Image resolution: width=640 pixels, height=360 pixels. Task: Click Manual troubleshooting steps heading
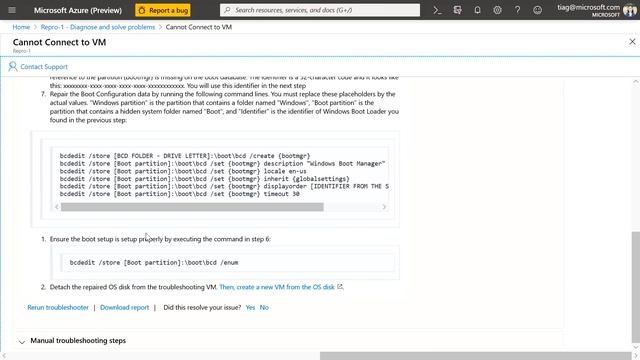click(x=78, y=340)
